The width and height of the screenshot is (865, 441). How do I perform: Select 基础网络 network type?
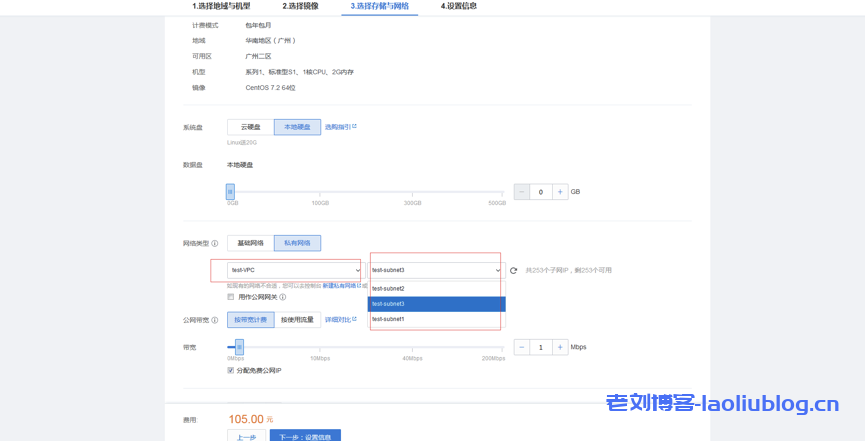(x=250, y=243)
